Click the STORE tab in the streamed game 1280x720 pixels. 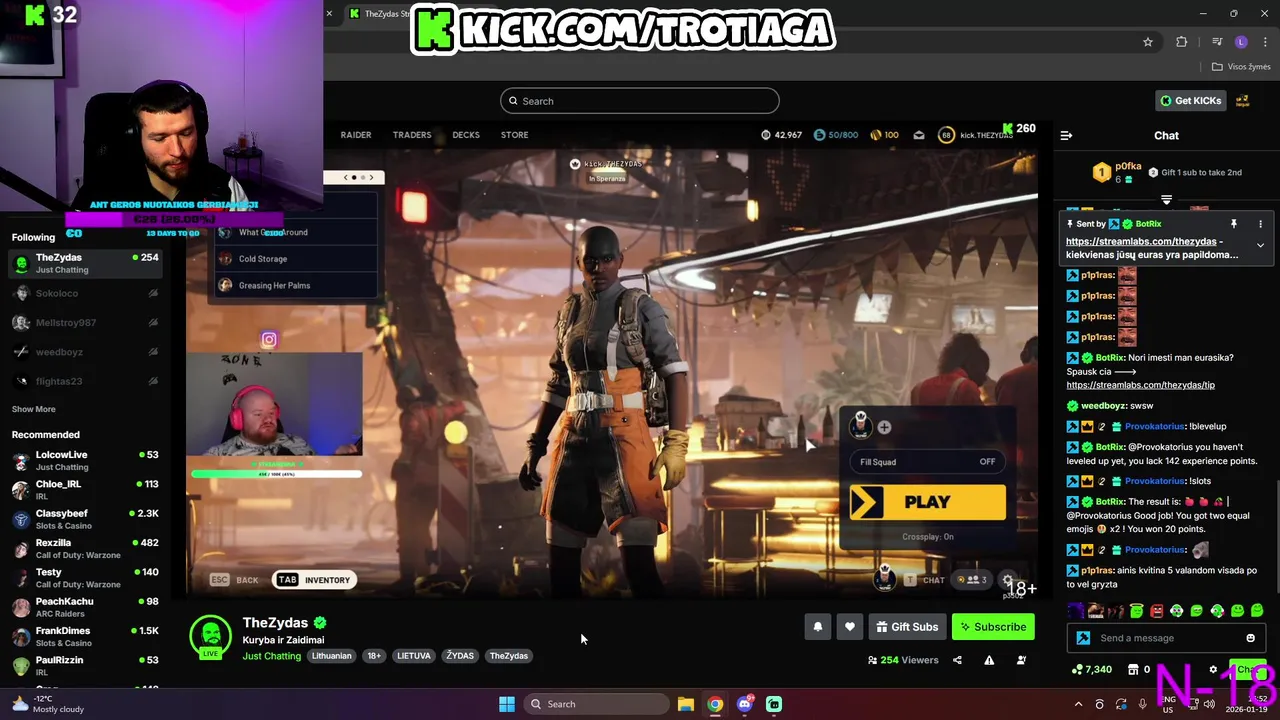(x=514, y=135)
